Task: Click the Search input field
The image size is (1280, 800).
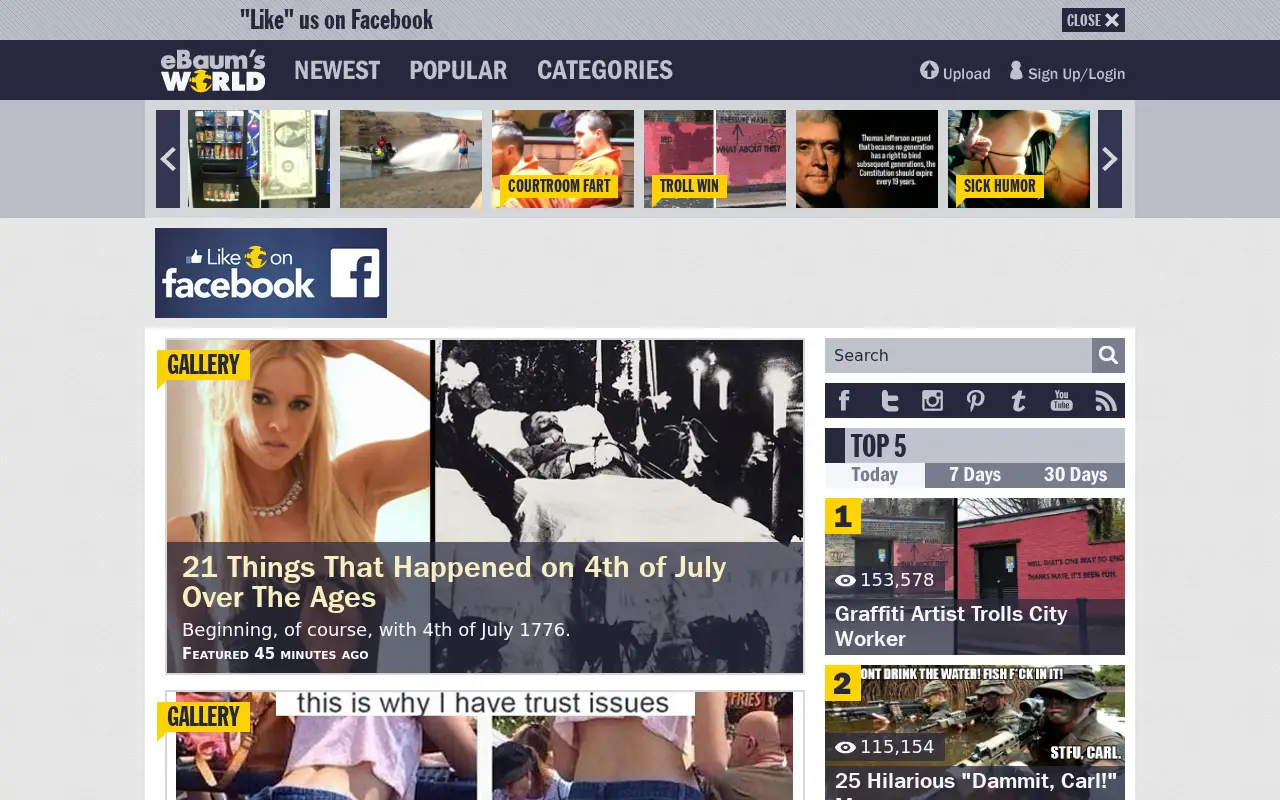Action: pyautogui.click(x=958, y=355)
